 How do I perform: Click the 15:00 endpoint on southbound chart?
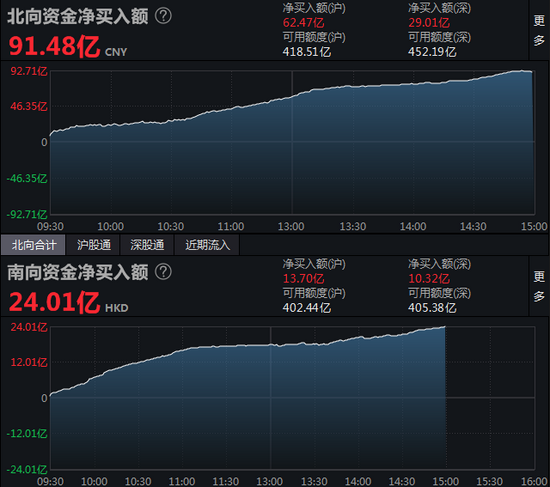pyautogui.click(x=445, y=481)
